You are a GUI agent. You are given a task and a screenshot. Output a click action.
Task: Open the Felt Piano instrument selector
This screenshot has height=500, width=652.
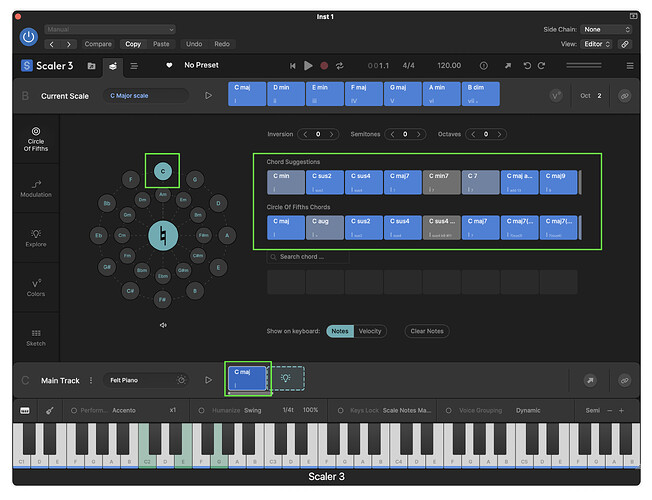(x=146, y=380)
